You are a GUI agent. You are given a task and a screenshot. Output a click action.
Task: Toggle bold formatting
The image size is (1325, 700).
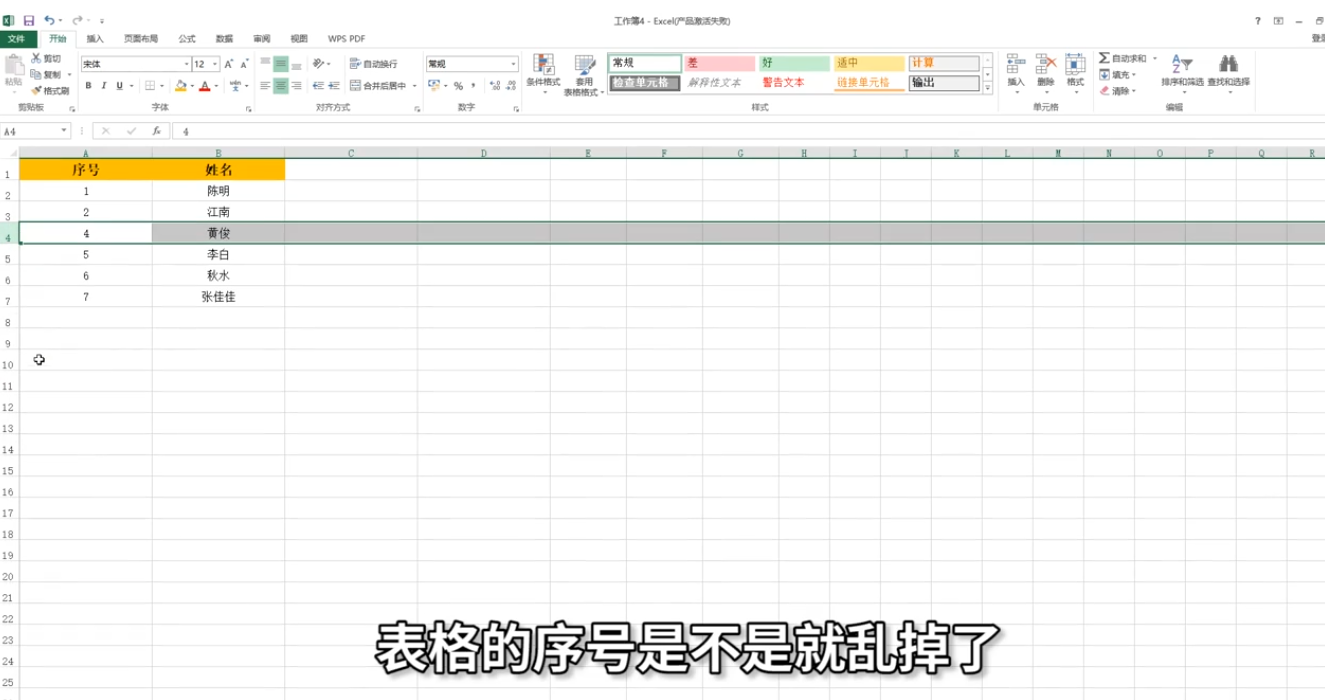(x=90, y=85)
